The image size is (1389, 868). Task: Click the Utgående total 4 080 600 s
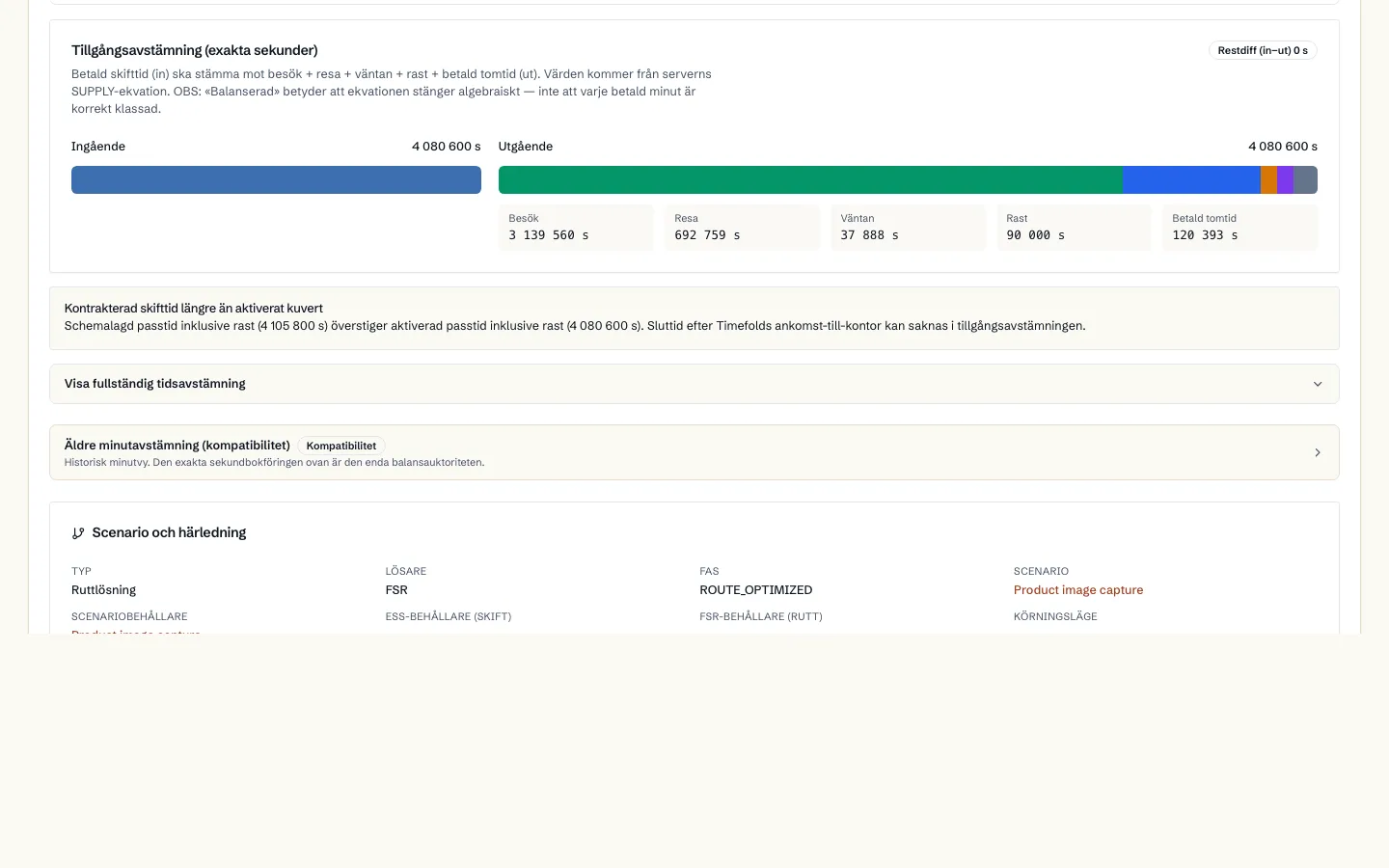tap(1283, 147)
